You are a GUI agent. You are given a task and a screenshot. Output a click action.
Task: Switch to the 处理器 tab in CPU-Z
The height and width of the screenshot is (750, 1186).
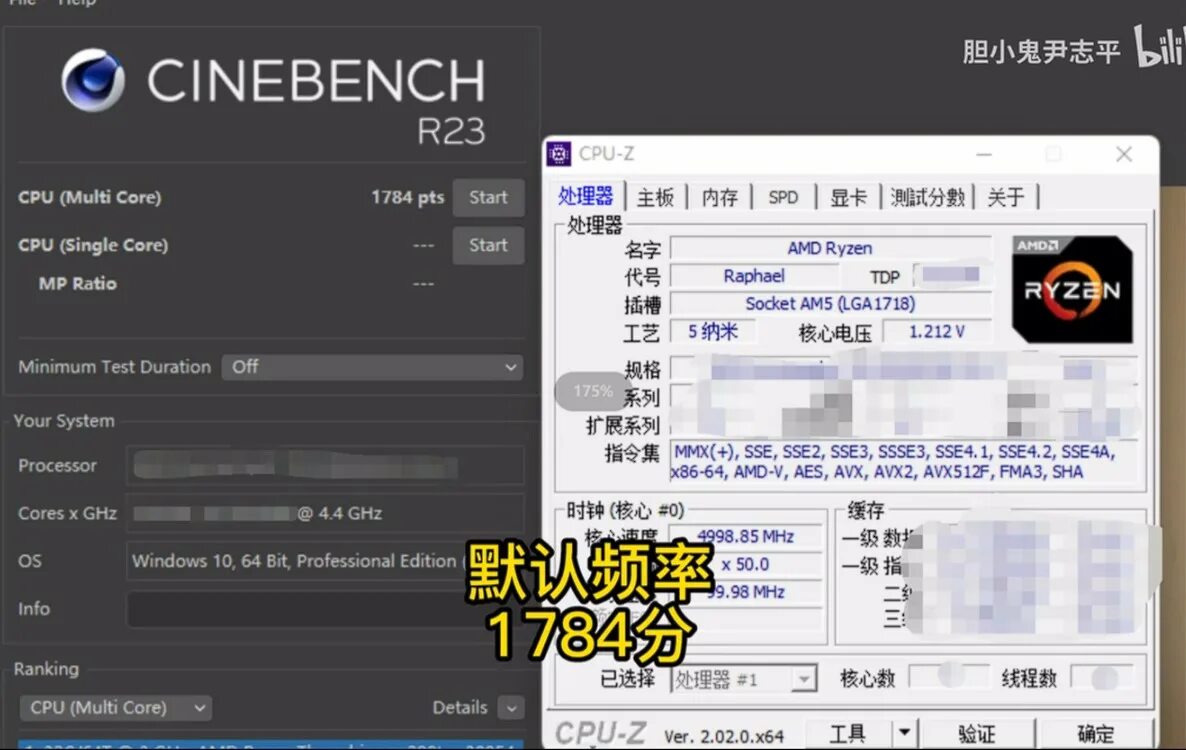pos(585,197)
